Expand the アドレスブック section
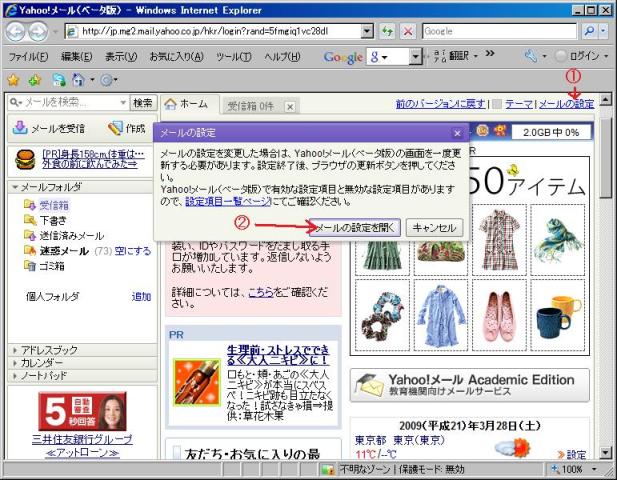 point(15,350)
